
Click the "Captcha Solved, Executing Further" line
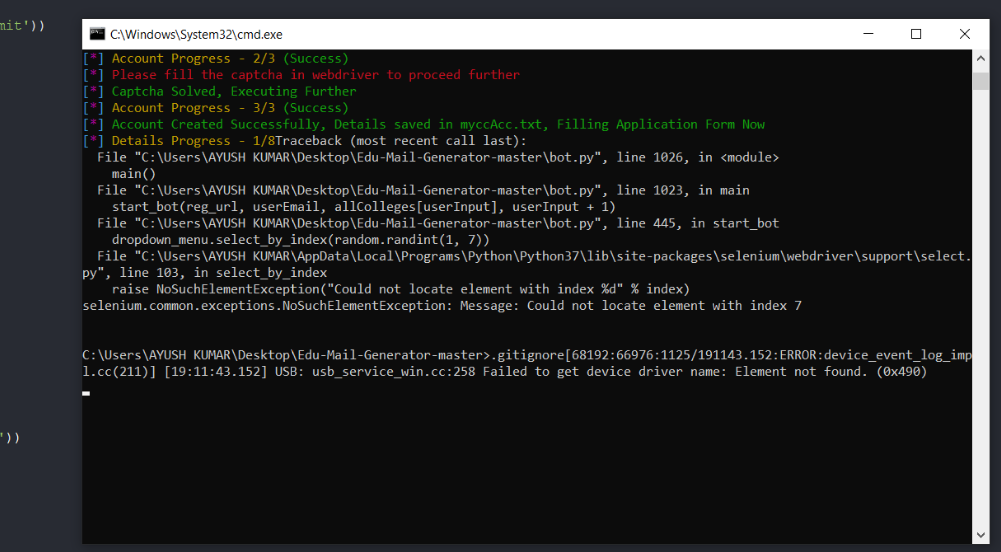point(233,91)
